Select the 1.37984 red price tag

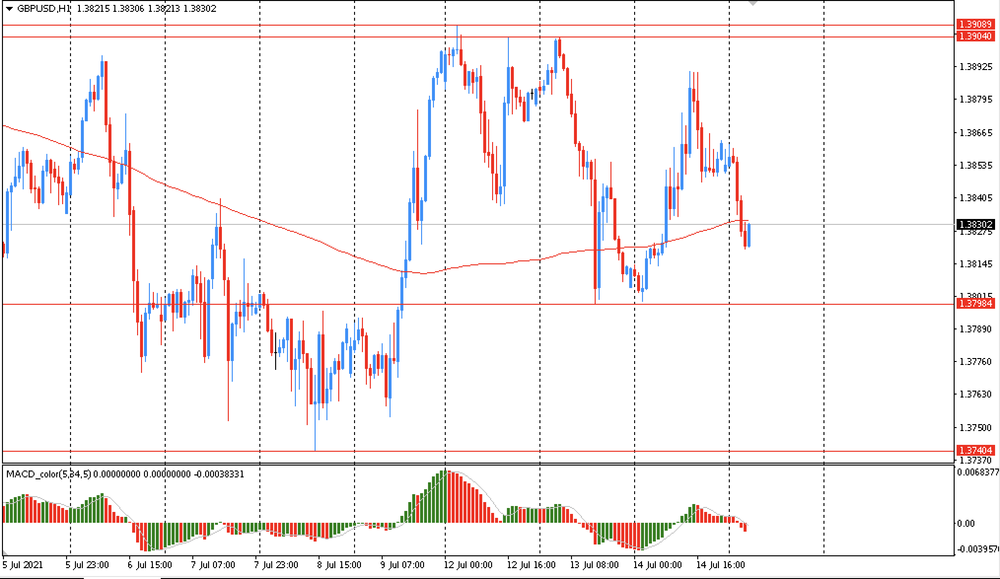976,304
